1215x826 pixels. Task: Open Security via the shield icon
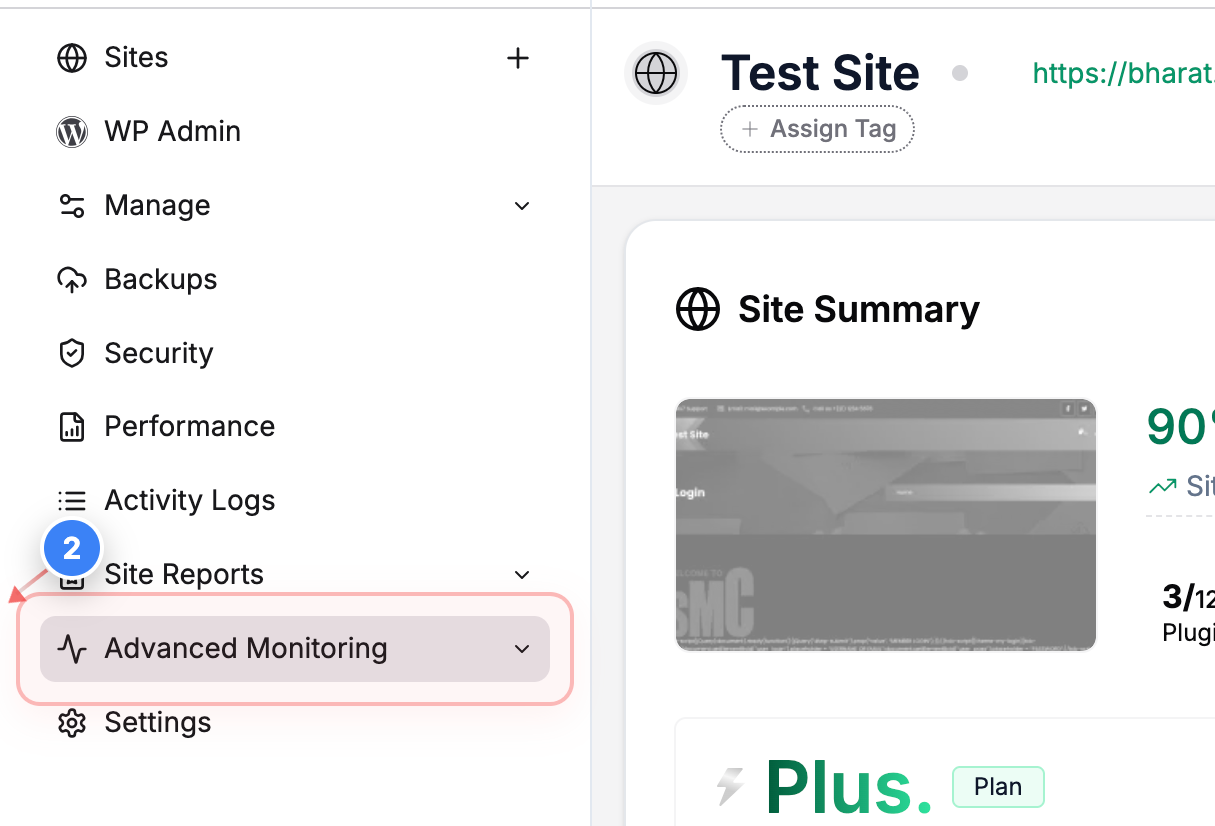pos(71,353)
